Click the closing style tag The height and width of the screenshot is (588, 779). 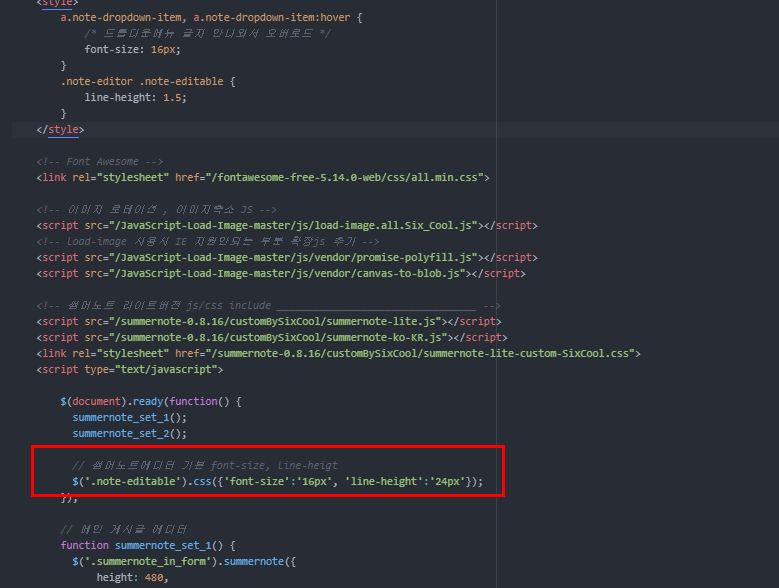point(60,130)
